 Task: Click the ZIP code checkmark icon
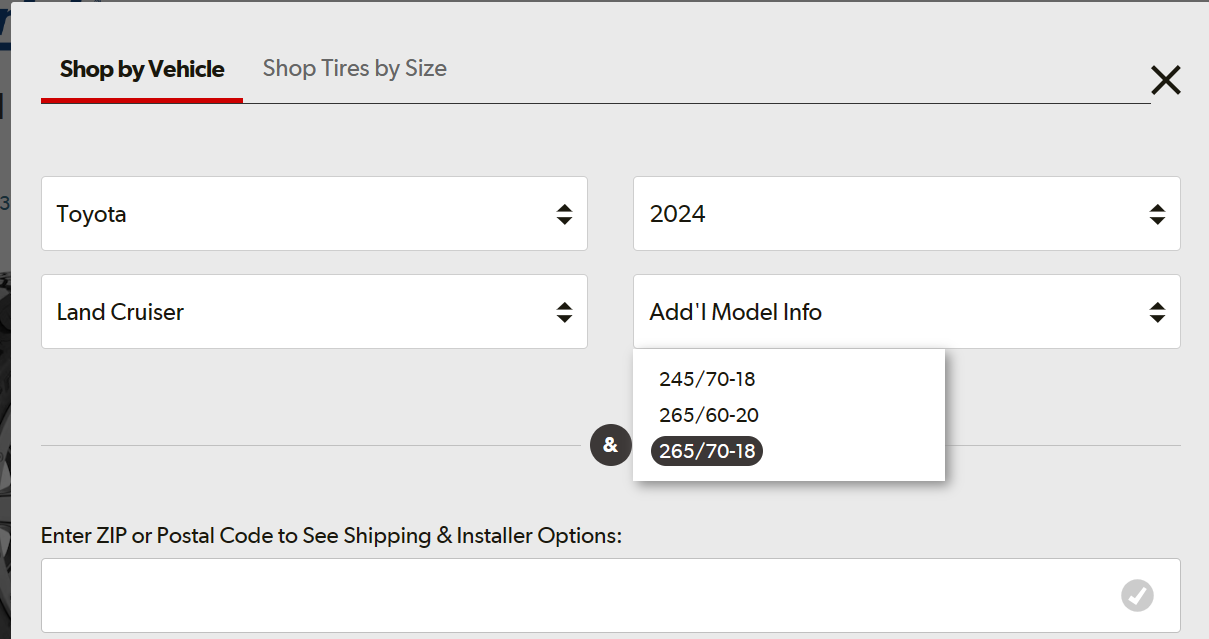1137,596
